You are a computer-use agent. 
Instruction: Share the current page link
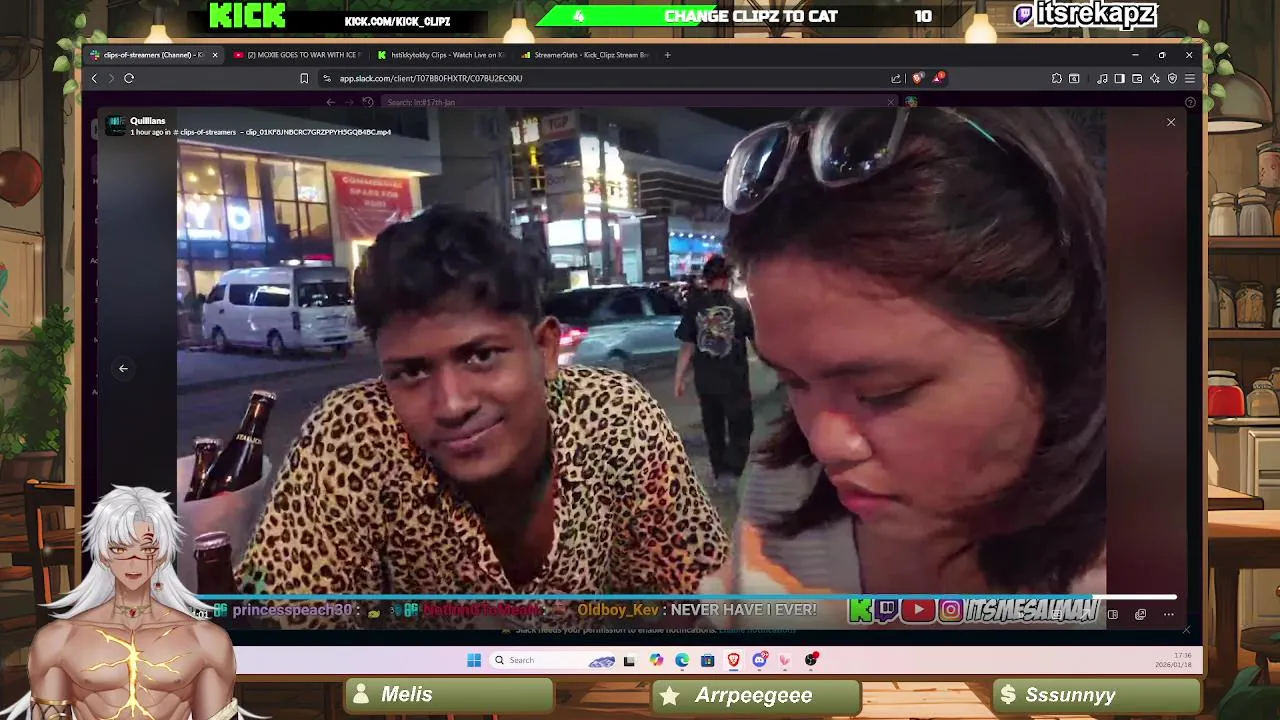click(x=896, y=78)
